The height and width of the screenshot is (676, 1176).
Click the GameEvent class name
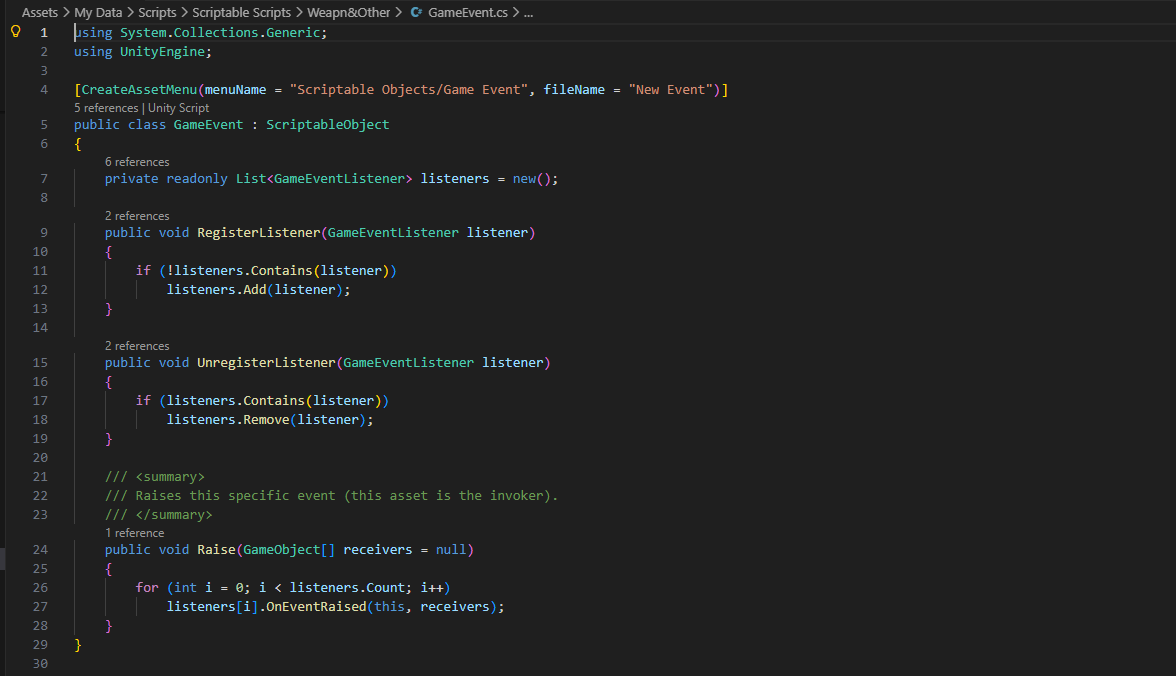coord(208,125)
